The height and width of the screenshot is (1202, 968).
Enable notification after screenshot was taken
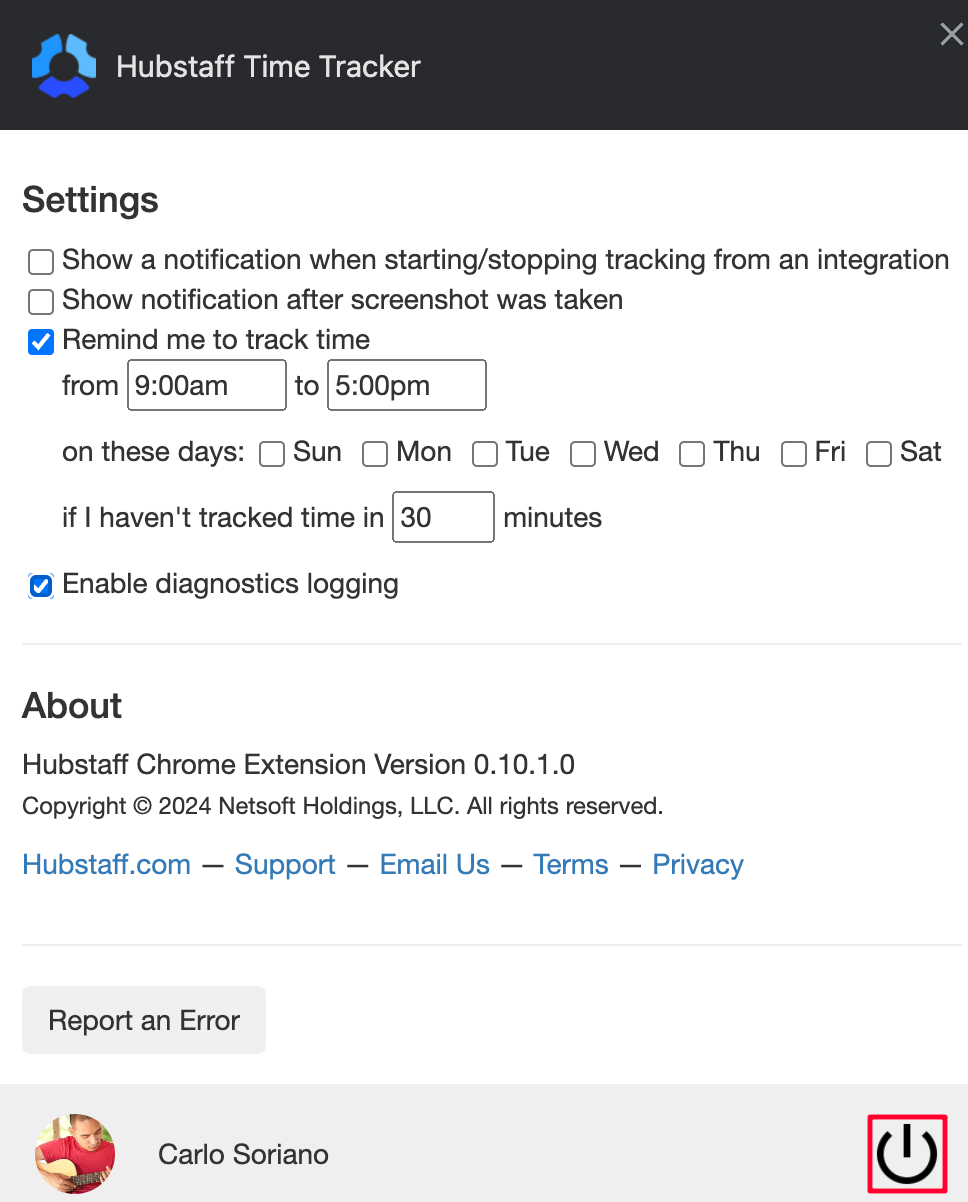click(x=41, y=301)
